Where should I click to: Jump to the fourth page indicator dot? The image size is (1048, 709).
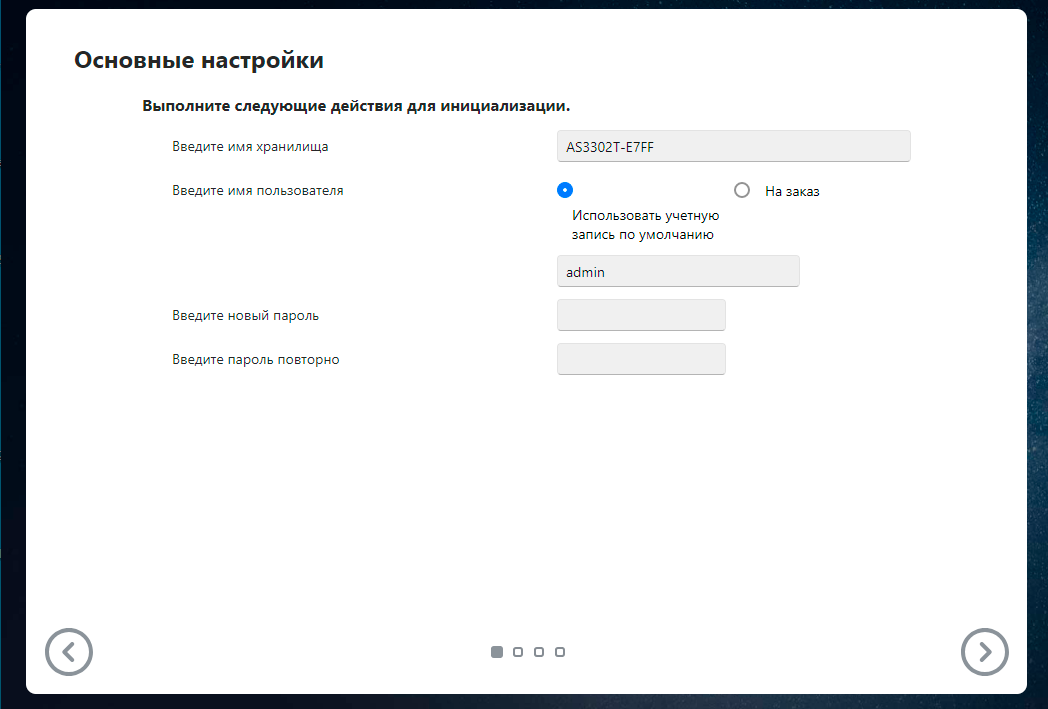click(x=560, y=652)
